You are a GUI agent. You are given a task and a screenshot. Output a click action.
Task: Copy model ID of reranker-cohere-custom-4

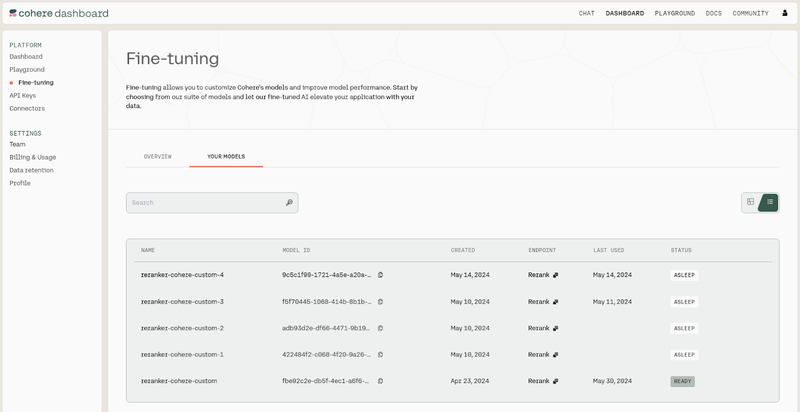380,275
